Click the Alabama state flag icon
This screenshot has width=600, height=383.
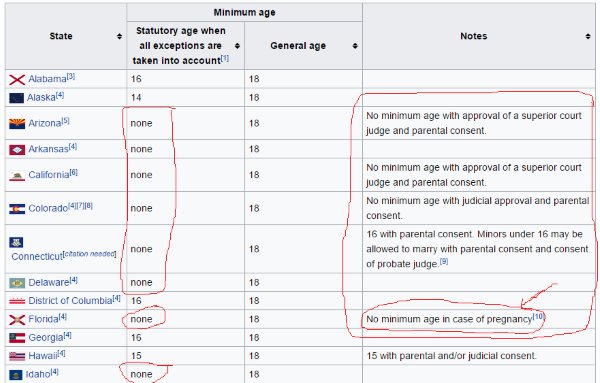click(x=17, y=80)
